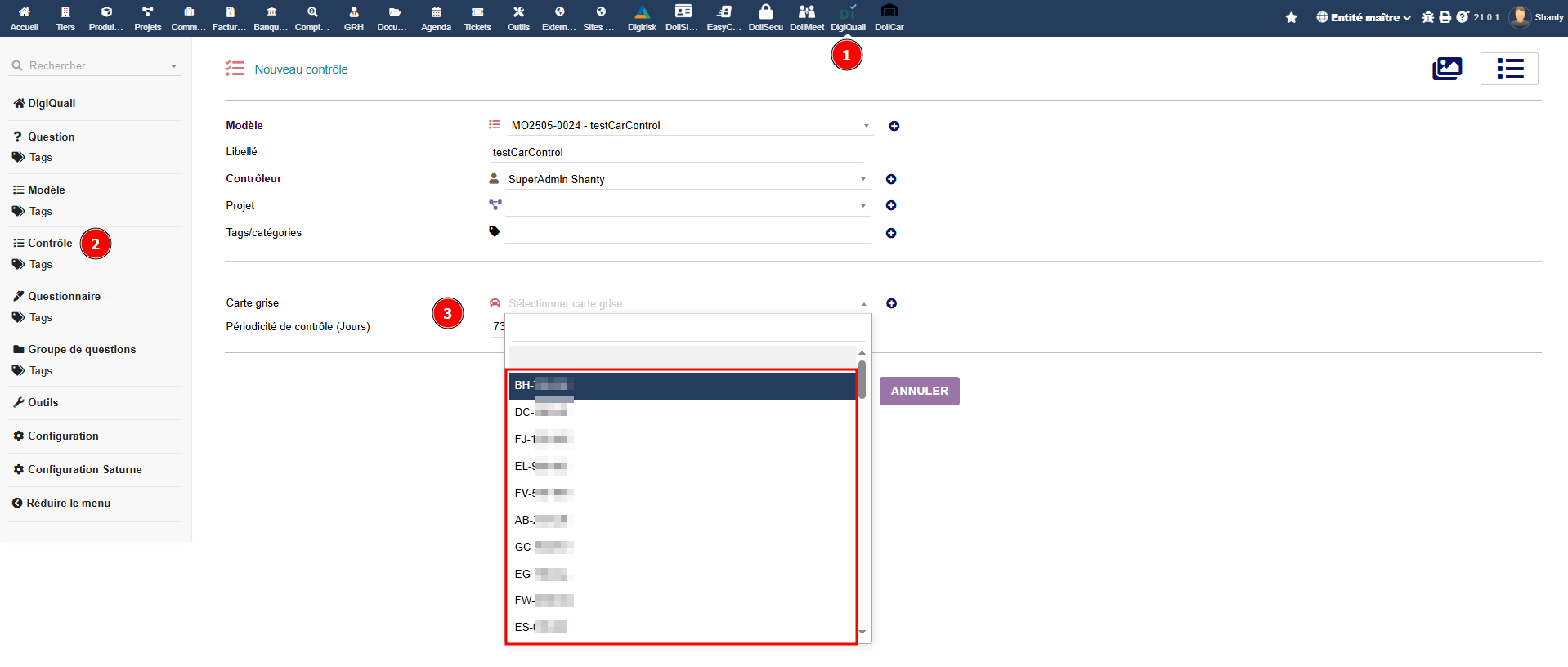Screen dimensions: 1568x667
Task: Open DigiQuali in the left menu
Action: coord(52,103)
